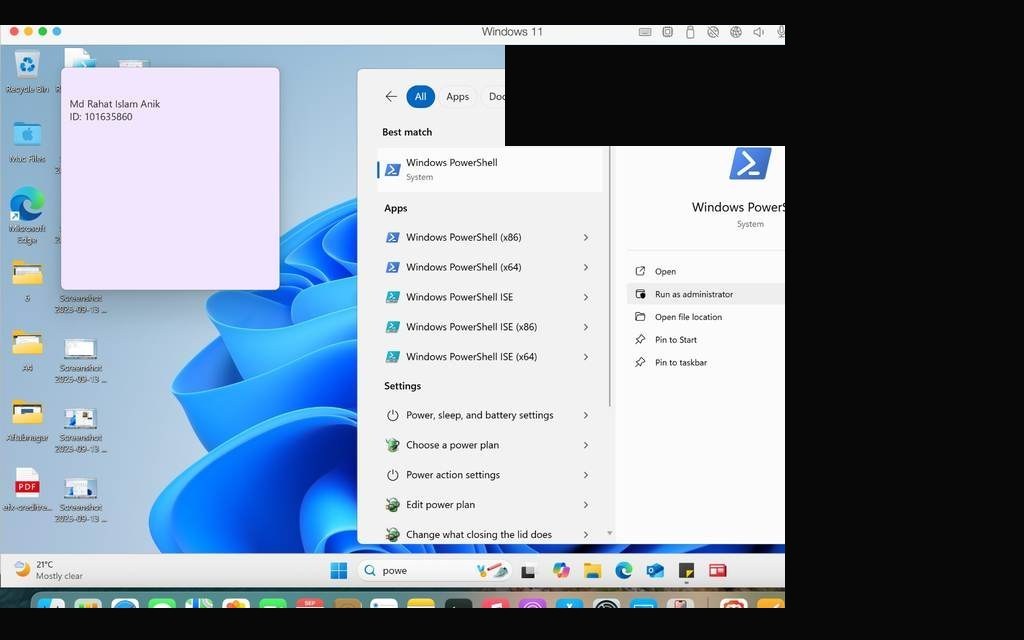1024x640 pixels.
Task: Open Task View from the taskbar
Action: (x=528, y=571)
